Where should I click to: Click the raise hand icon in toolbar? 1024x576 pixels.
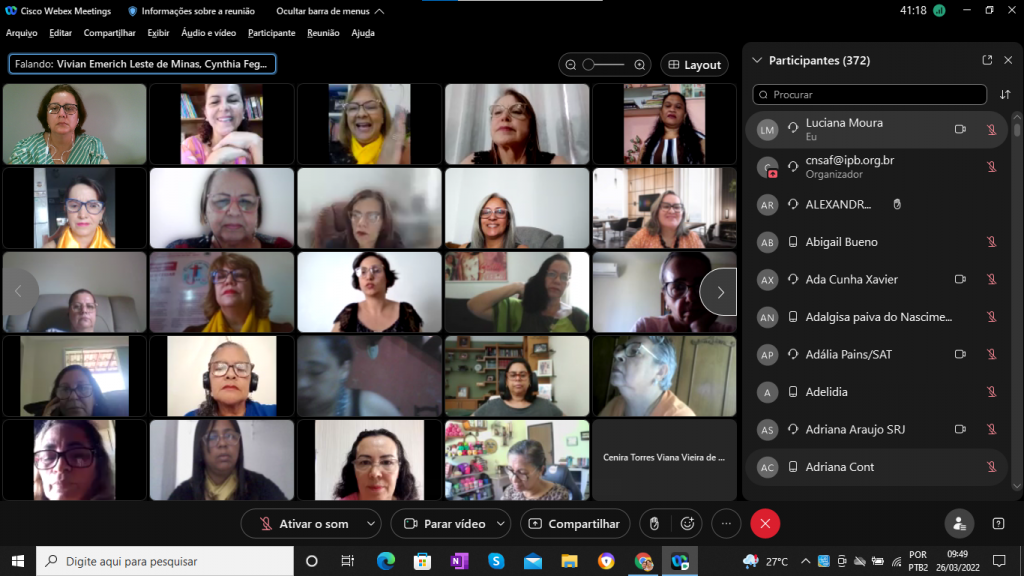(x=654, y=523)
